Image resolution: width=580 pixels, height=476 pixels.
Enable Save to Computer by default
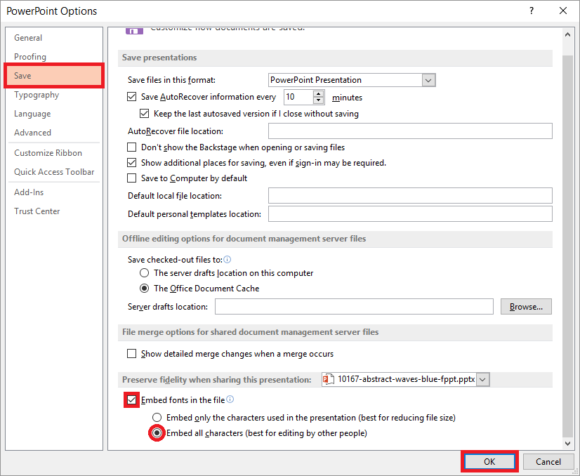pos(131,178)
